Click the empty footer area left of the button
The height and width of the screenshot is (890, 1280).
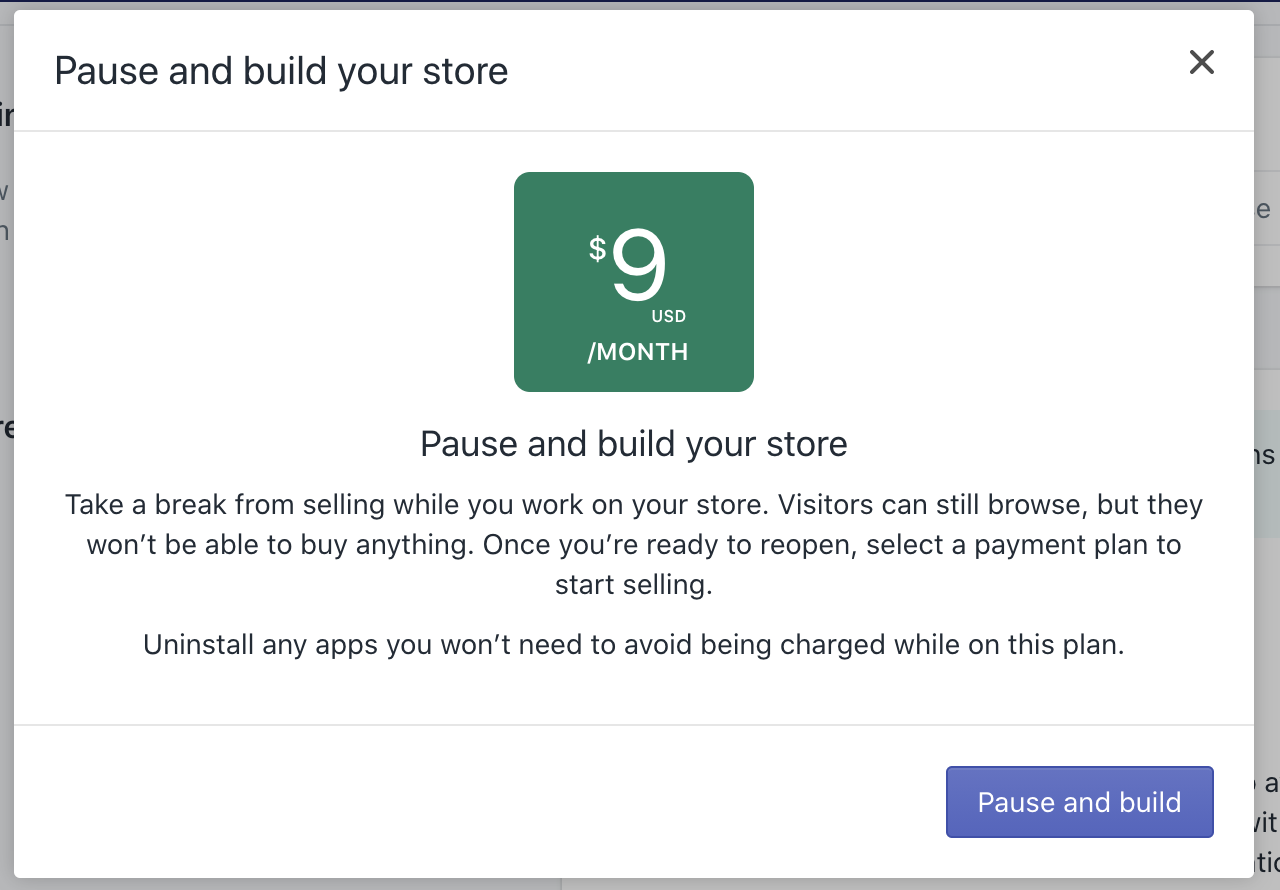click(x=480, y=802)
